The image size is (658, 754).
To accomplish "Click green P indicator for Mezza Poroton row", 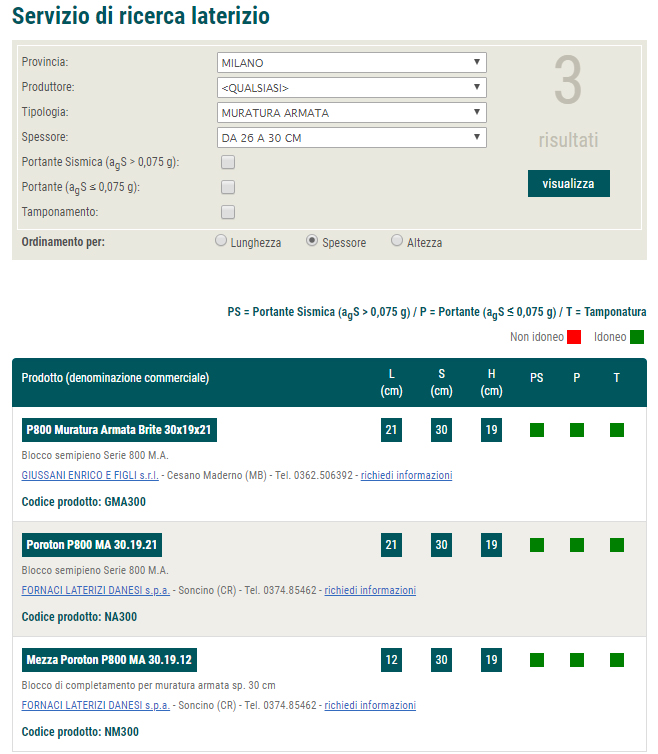I will click(577, 660).
